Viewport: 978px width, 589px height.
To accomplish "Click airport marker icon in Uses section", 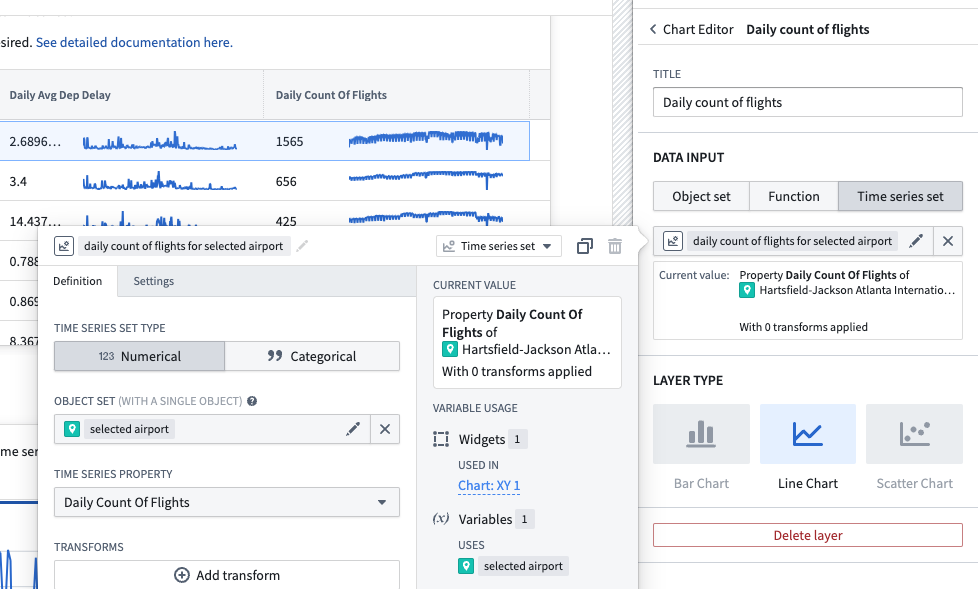I will point(466,566).
